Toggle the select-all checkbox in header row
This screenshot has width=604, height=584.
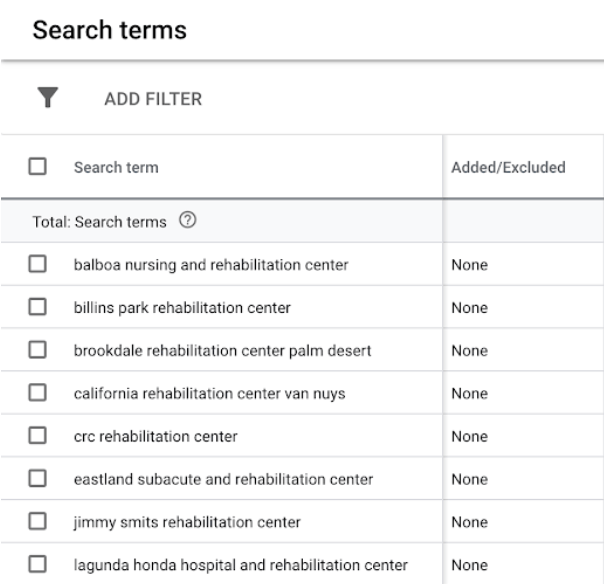click(38, 168)
